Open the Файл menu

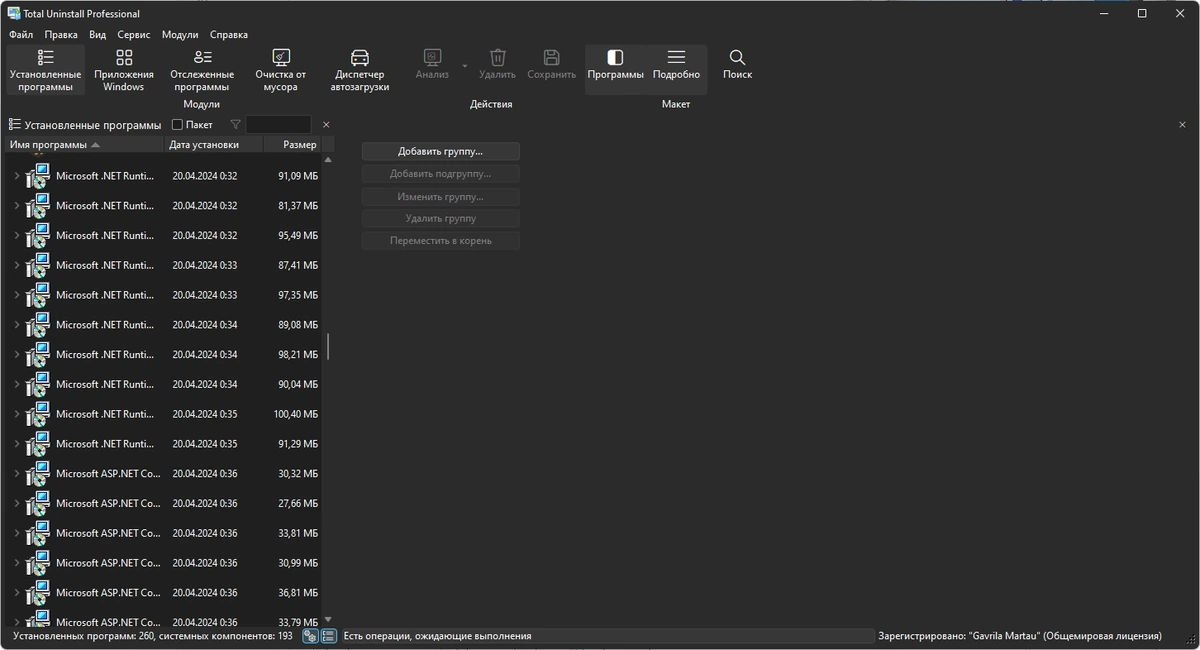[x=21, y=34]
